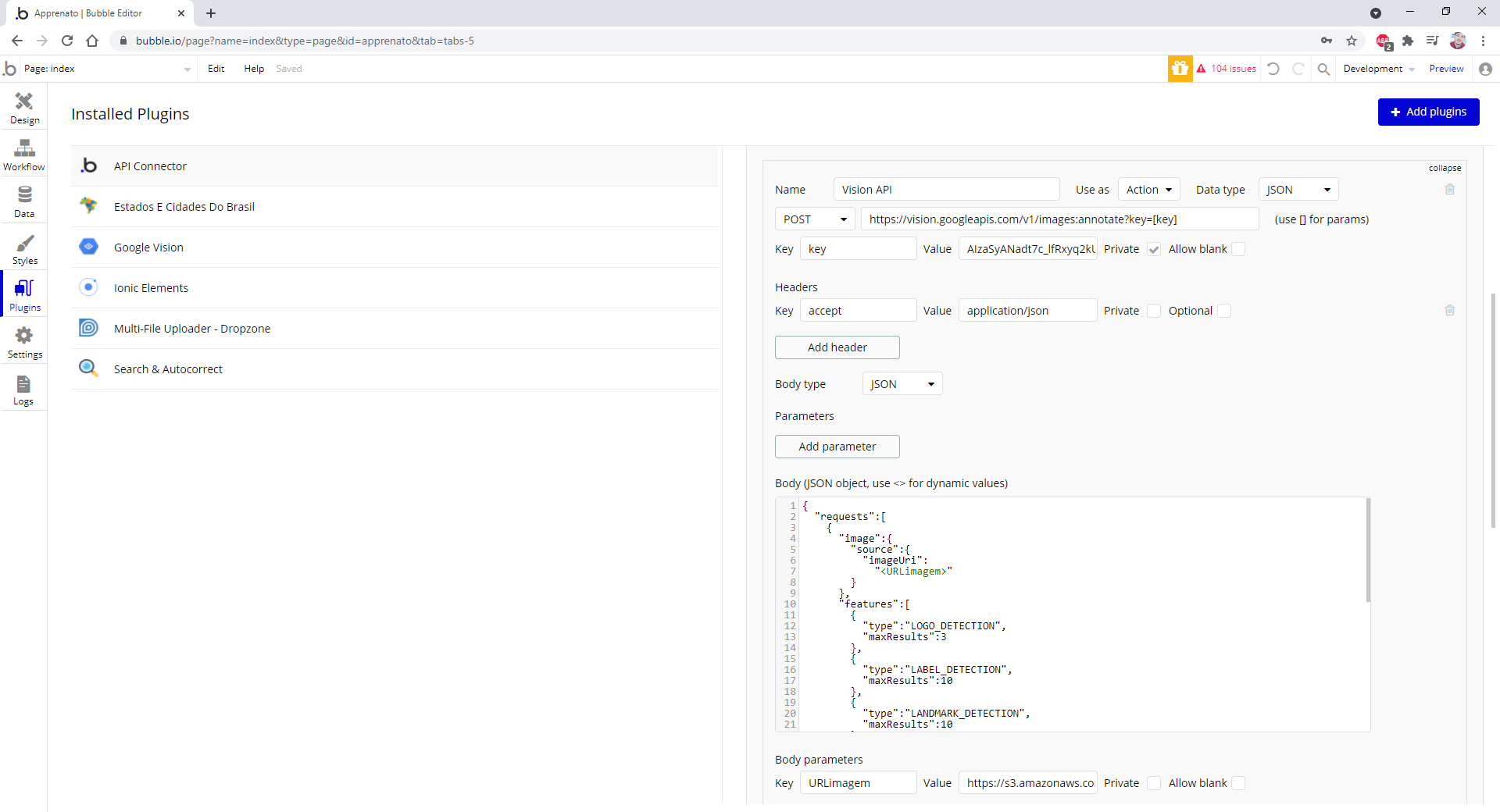1500x812 pixels.
Task: Open the Settings section
Action: [x=24, y=343]
